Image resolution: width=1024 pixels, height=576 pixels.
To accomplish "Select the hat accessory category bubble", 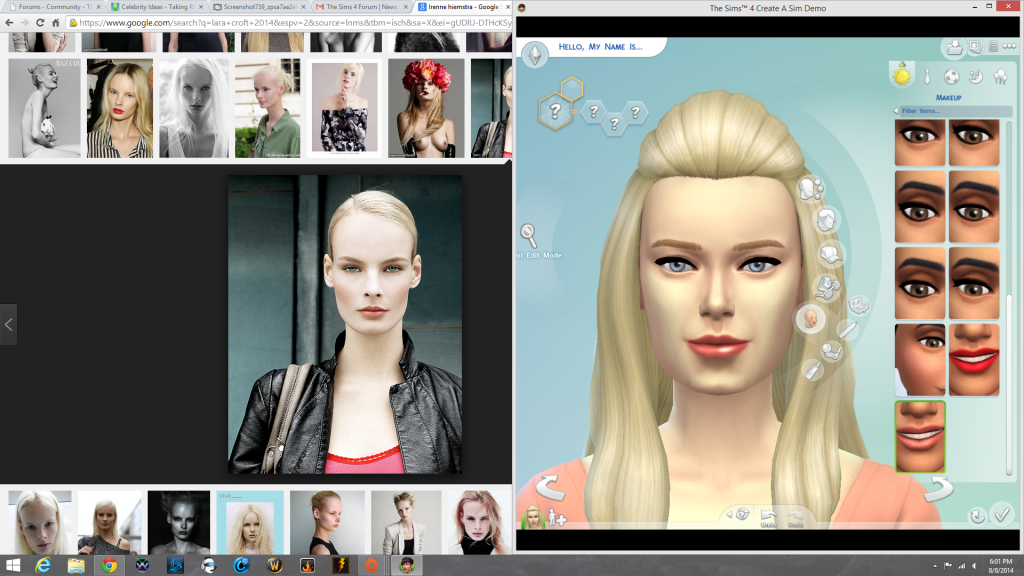I will click(832, 255).
